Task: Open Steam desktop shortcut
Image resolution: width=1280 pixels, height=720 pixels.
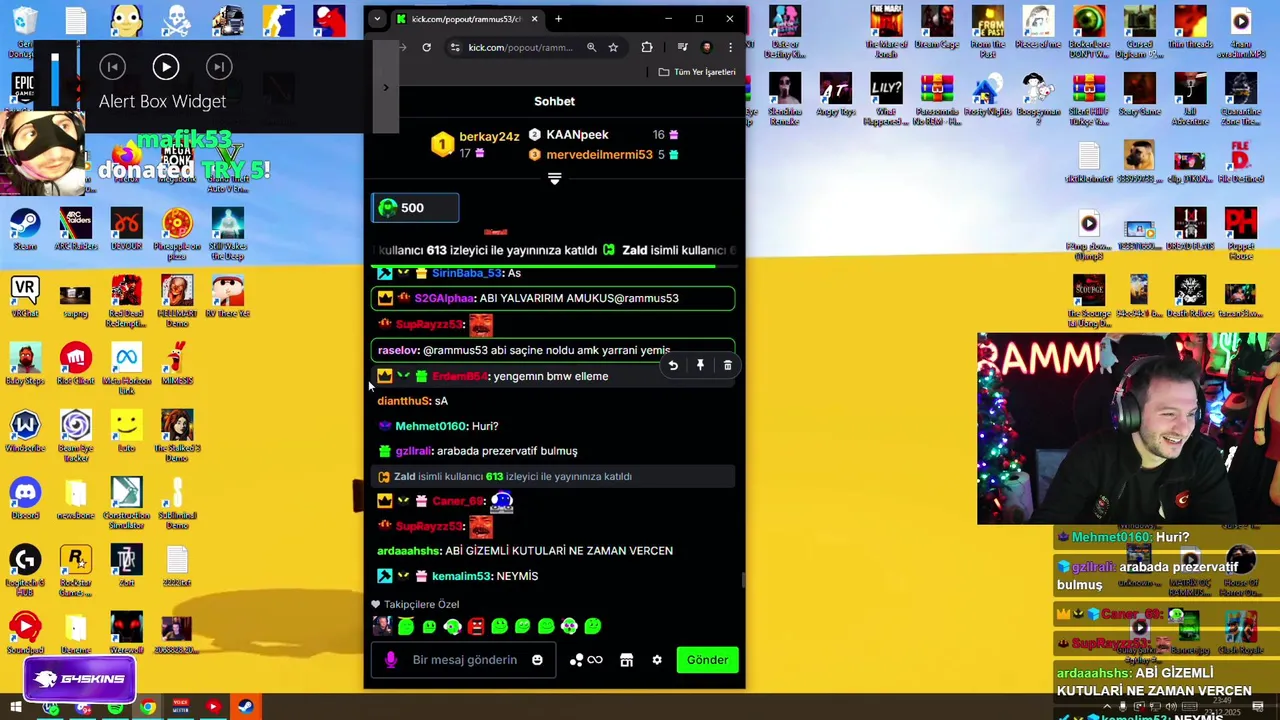Action: point(25,230)
